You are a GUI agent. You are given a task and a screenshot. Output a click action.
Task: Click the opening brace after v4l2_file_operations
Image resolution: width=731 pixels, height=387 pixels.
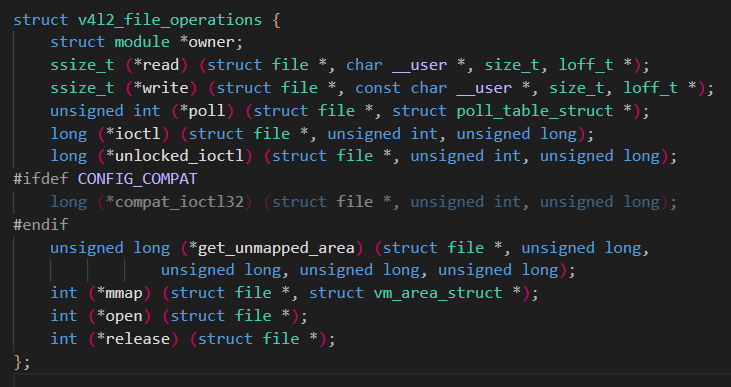276,21
